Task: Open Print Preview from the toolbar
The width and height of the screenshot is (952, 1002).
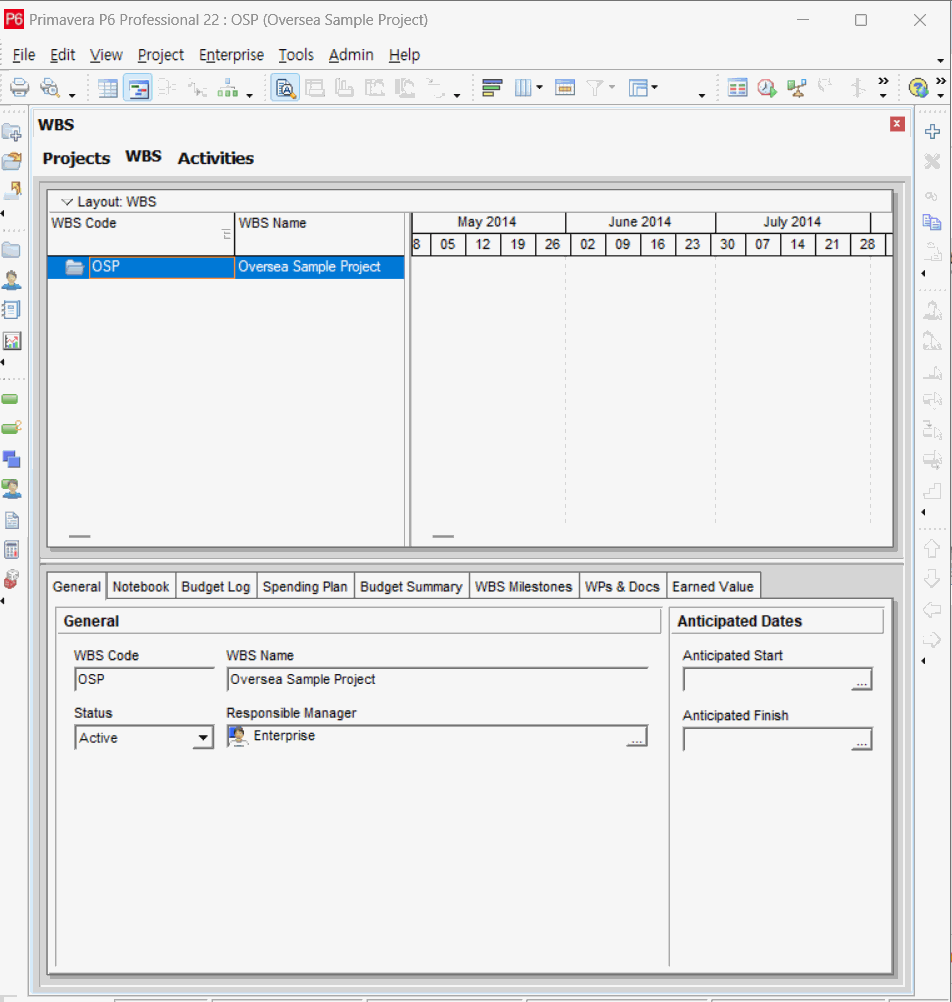Action: click(x=49, y=87)
